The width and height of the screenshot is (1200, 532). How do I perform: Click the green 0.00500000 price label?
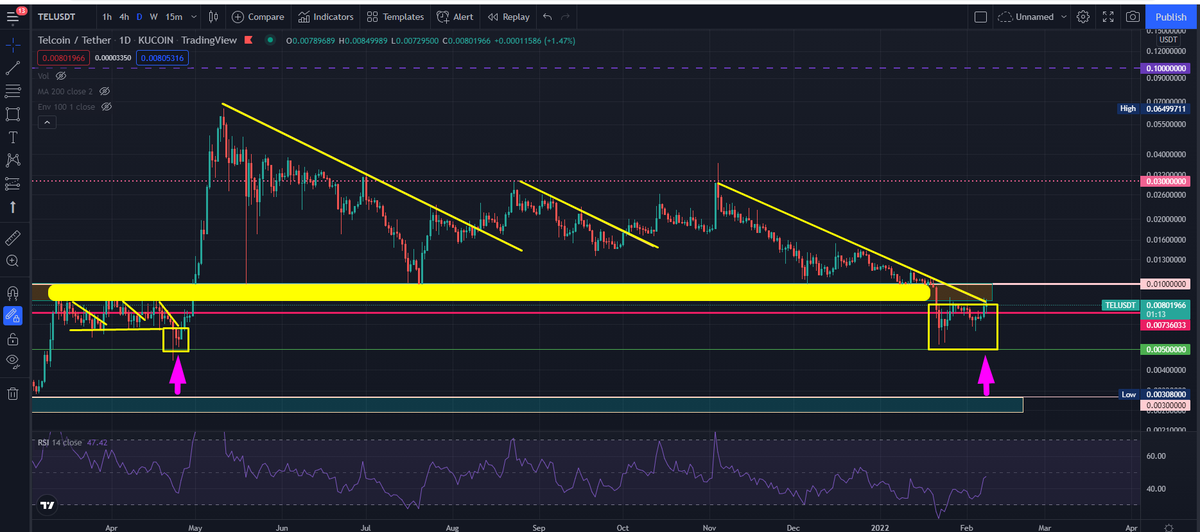[1165, 350]
